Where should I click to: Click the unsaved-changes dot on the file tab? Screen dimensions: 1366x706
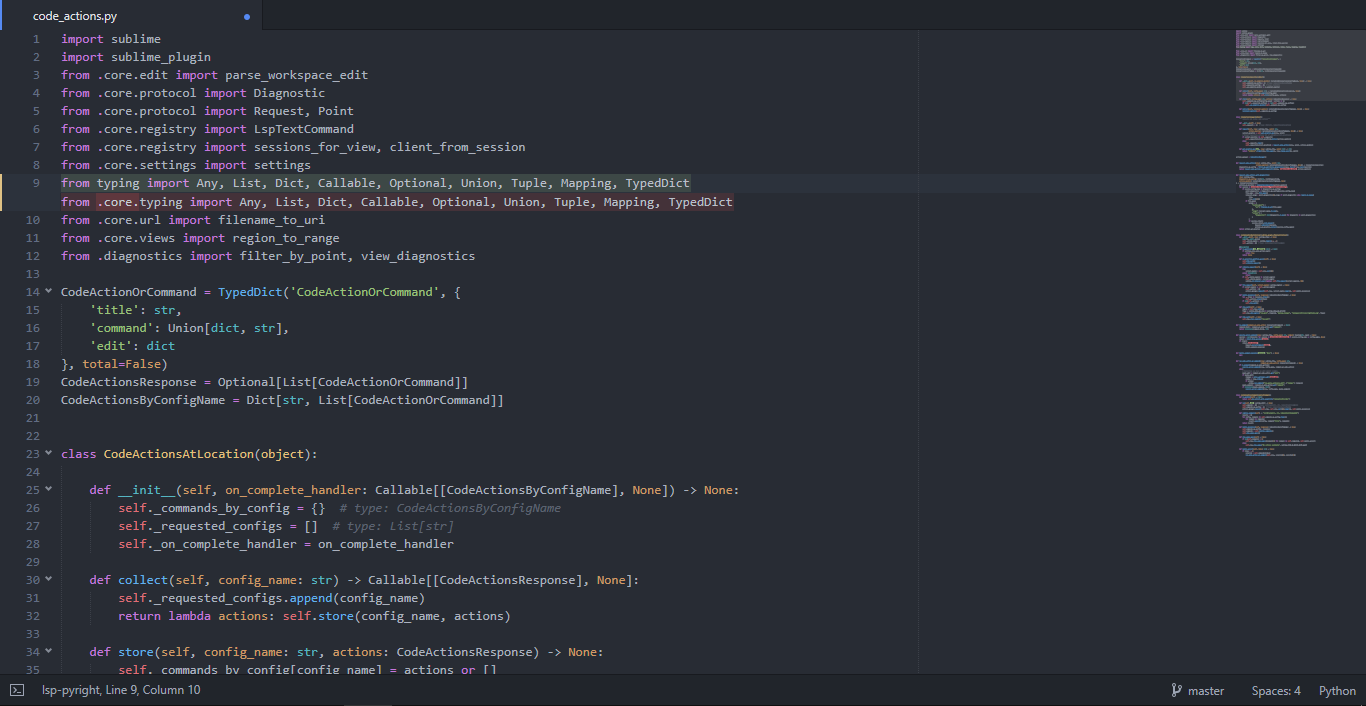(x=245, y=16)
